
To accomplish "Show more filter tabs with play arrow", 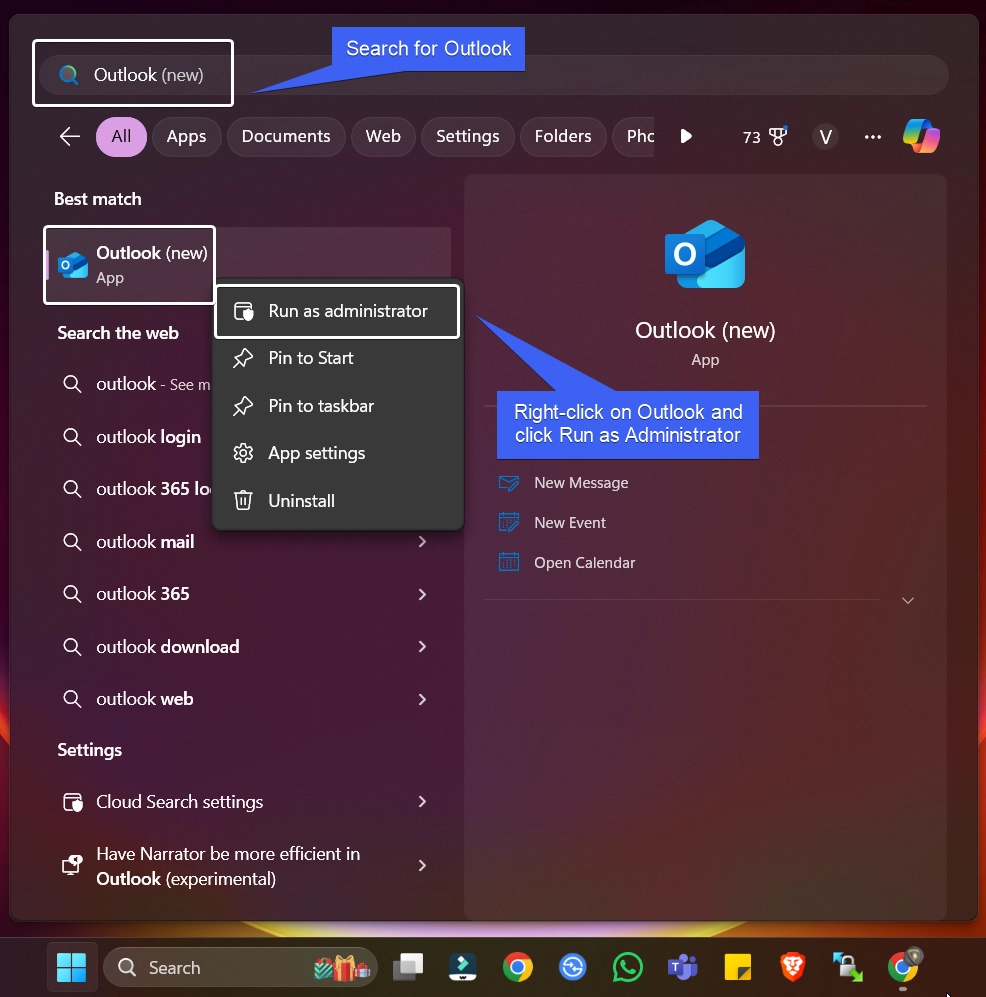I will point(686,136).
